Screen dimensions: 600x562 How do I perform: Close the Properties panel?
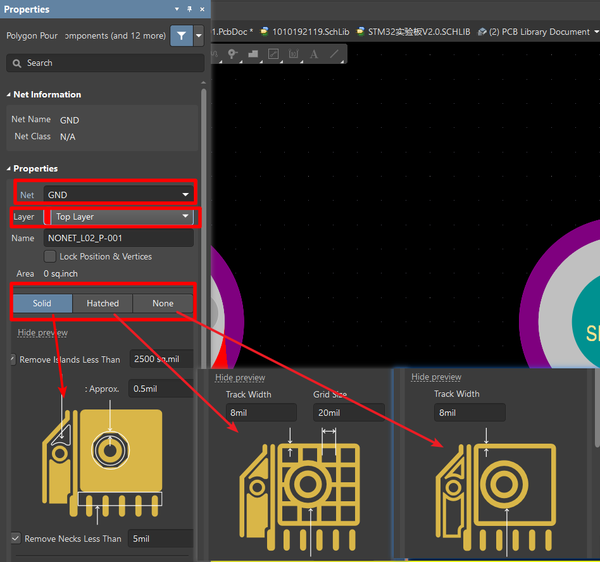pyautogui.click(x=202, y=9)
